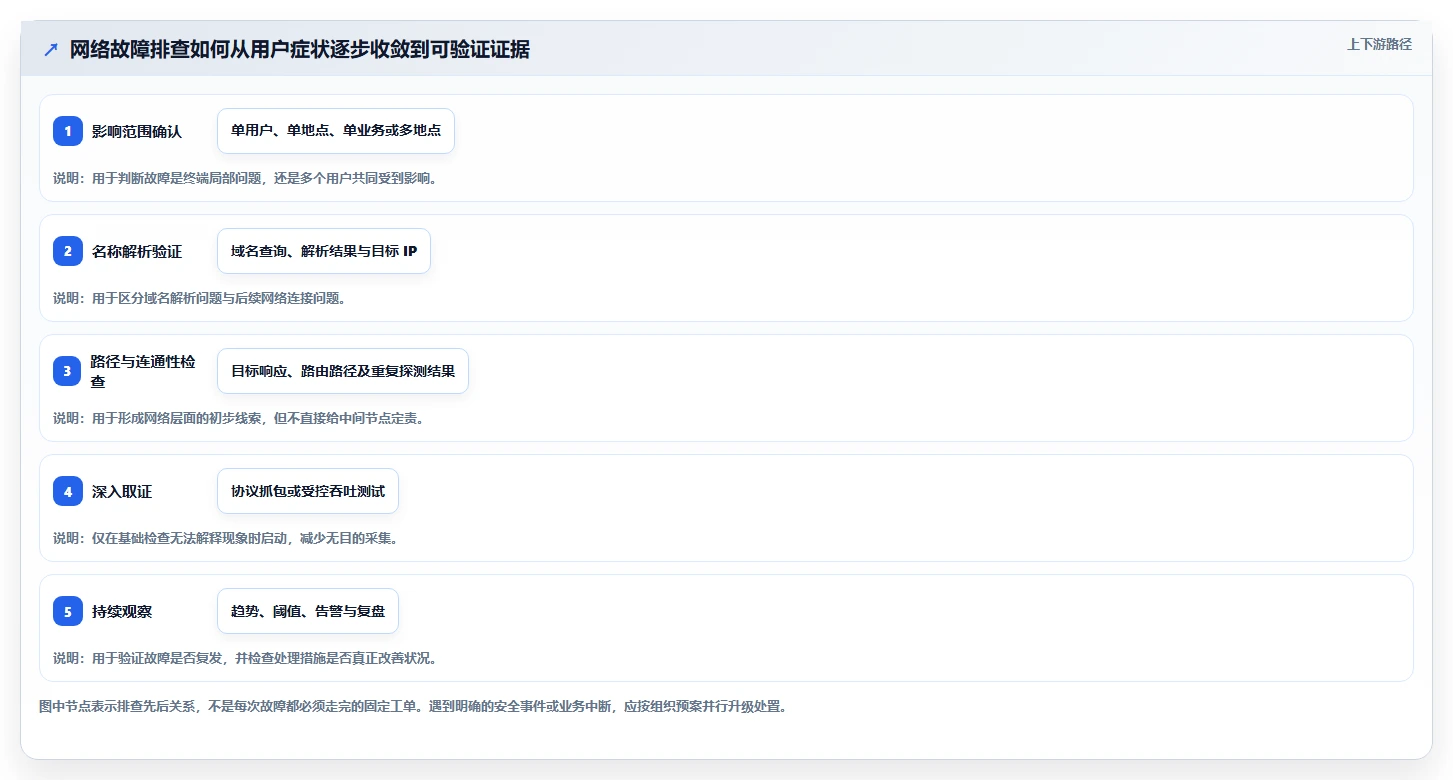
Task: Open the 协议抓包或受控吞吐测试 chip
Action: [308, 491]
